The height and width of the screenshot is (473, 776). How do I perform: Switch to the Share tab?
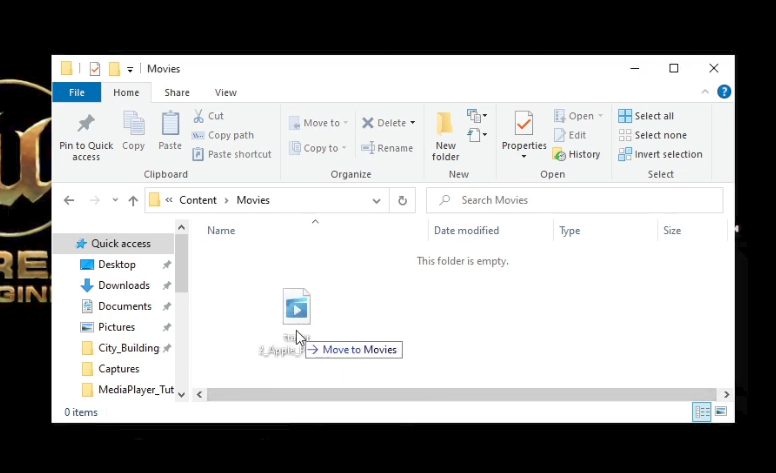click(177, 93)
